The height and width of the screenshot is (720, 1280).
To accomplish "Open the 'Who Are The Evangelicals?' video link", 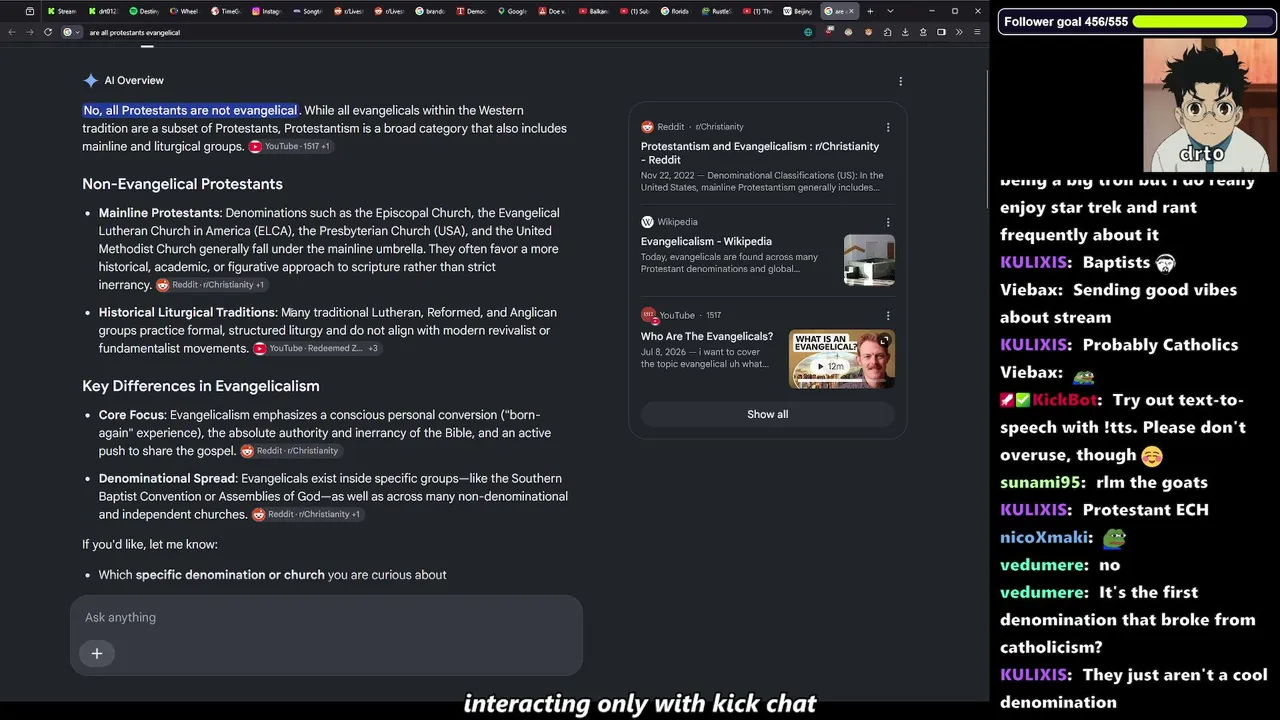I will tap(707, 336).
